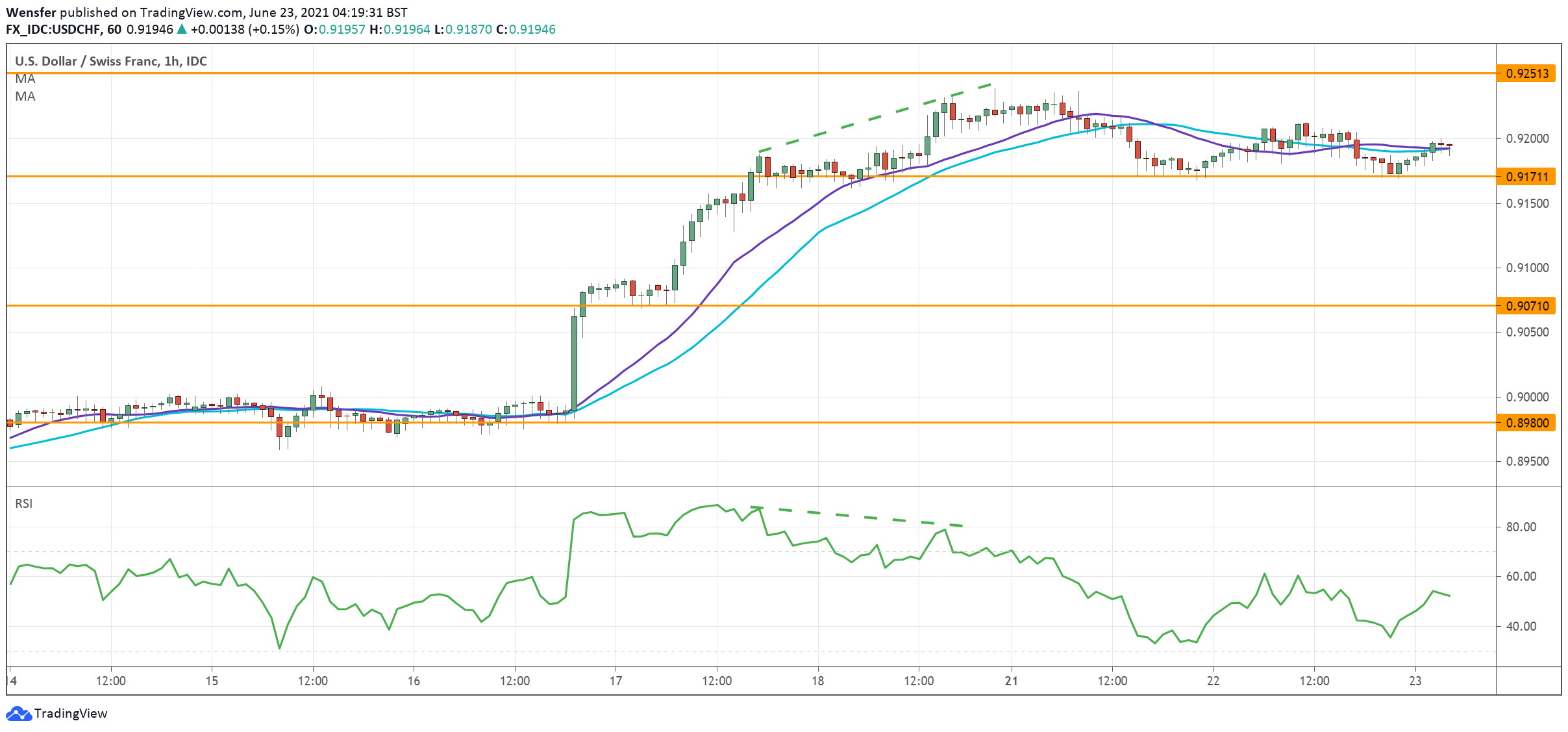Select the orange 0.91711 price label
This screenshot has width=1568, height=732.
coord(1526,177)
